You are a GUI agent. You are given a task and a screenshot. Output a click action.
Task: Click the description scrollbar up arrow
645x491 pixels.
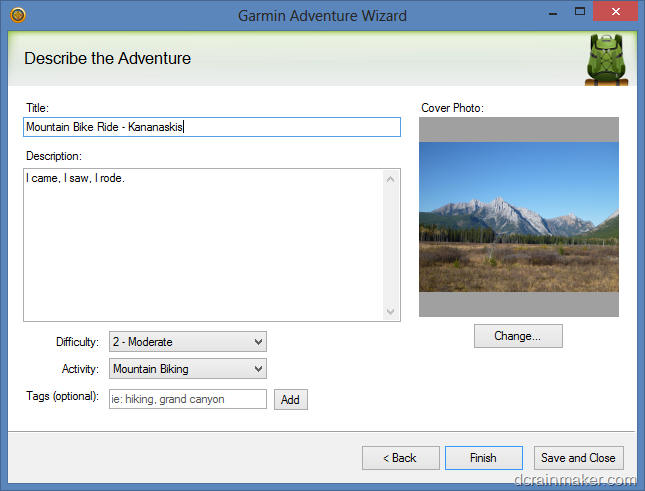tap(391, 179)
